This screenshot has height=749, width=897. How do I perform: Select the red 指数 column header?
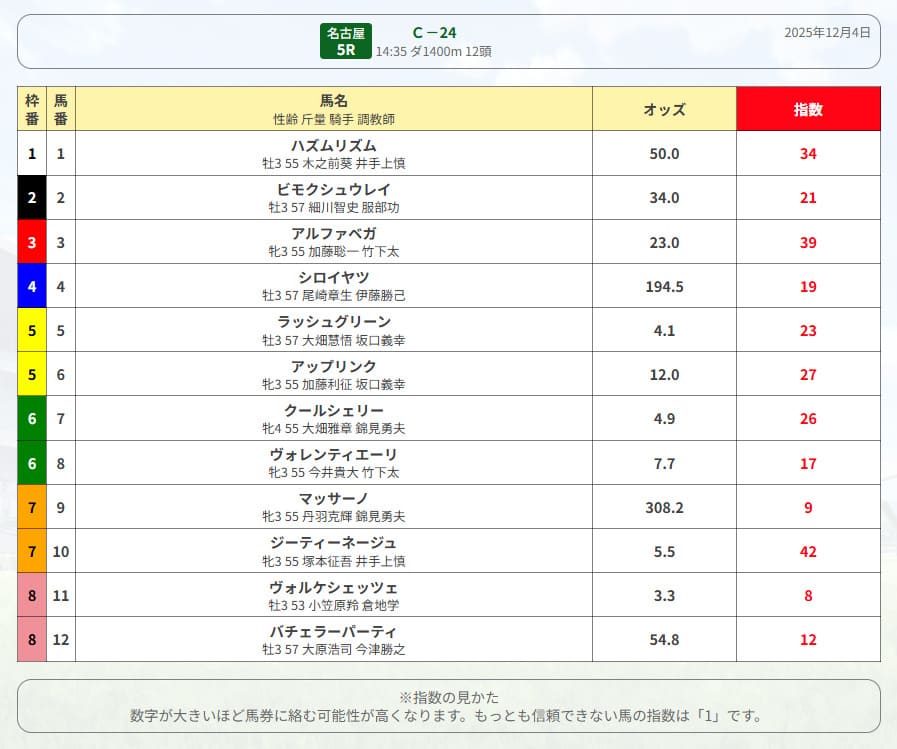click(808, 109)
